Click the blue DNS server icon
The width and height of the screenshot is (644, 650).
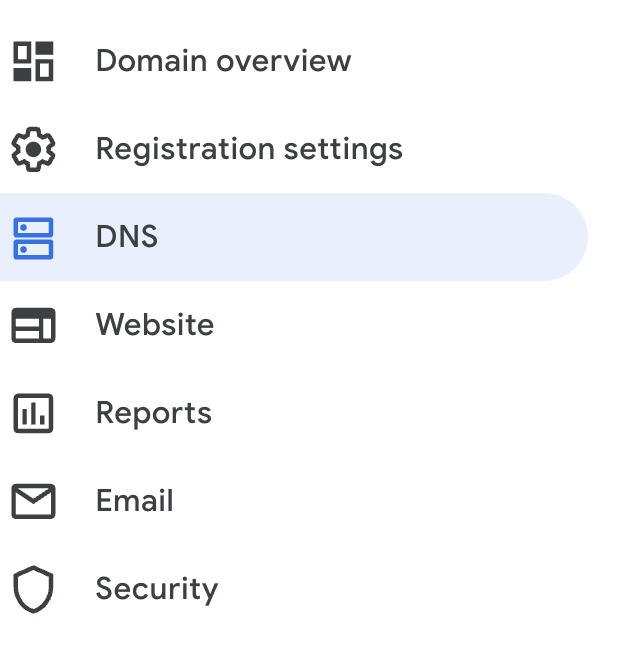(x=33, y=238)
